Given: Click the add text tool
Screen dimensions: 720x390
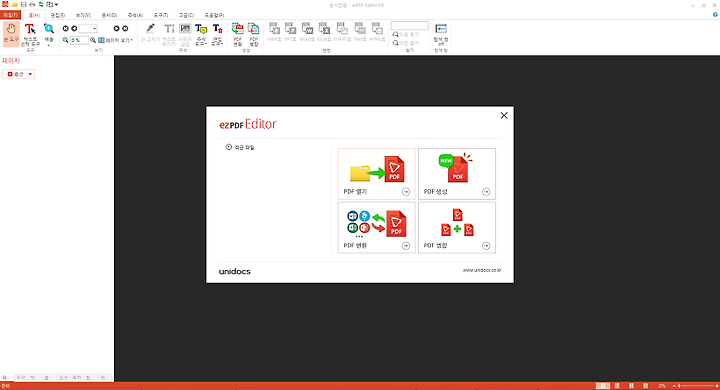Looking at the screenshot, I should click(169, 34).
